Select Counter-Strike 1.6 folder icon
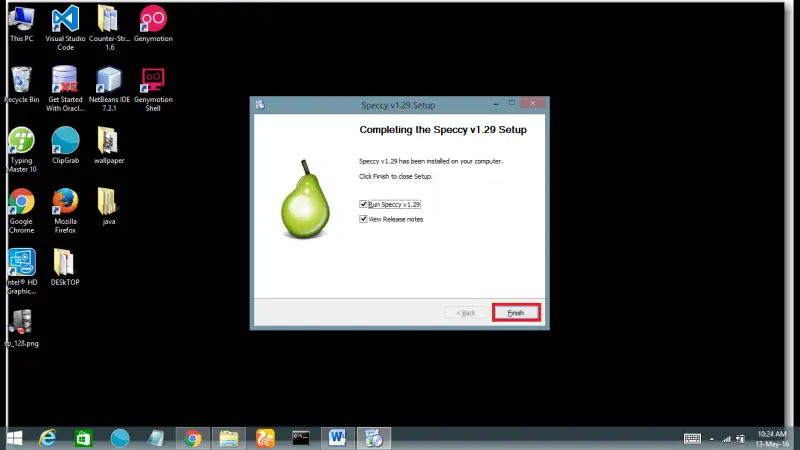 (x=109, y=28)
